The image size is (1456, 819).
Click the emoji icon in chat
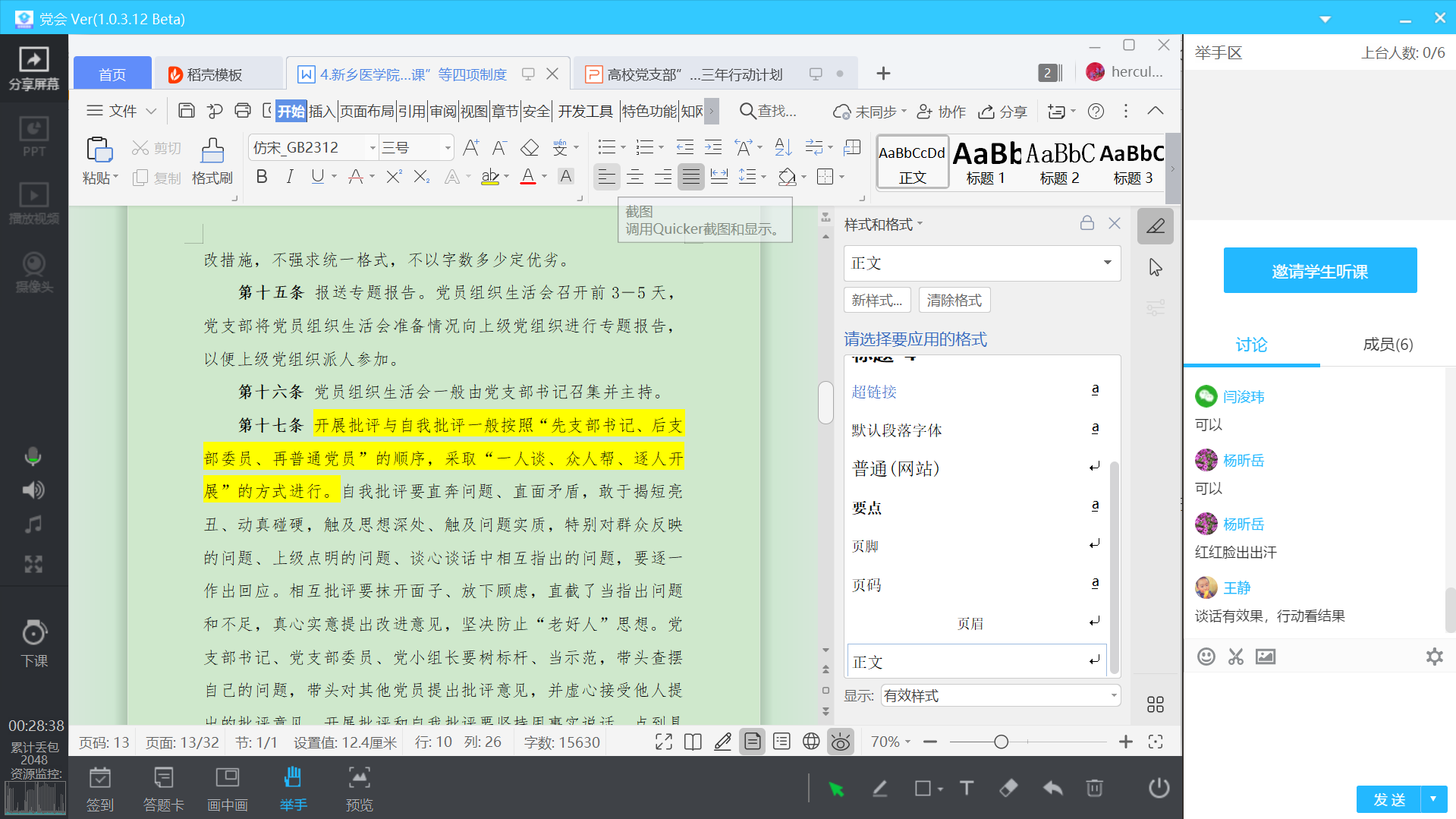point(1206,657)
